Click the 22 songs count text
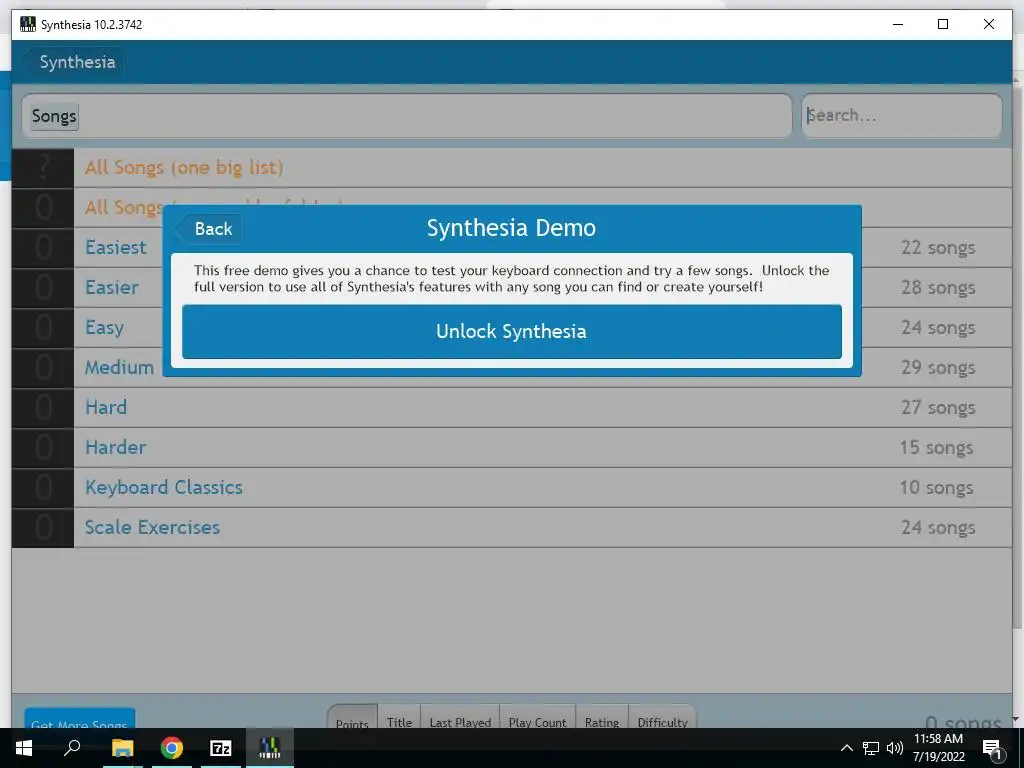This screenshot has height=768, width=1024. (x=938, y=248)
